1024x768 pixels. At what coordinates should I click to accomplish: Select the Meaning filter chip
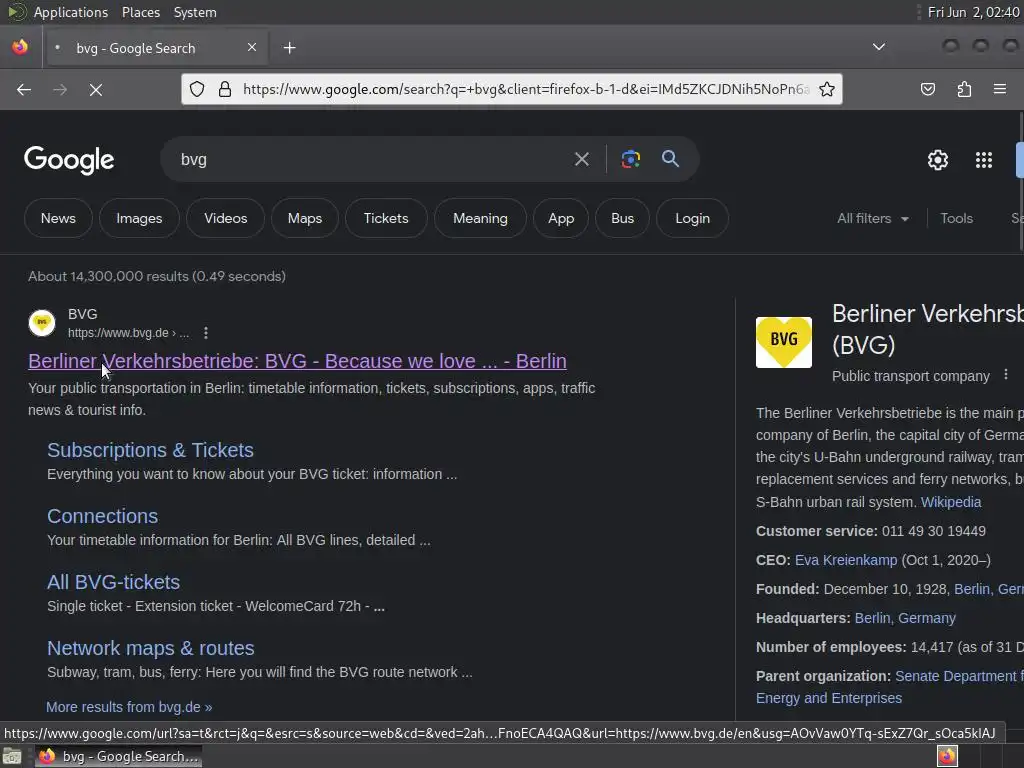click(x=480, y=218)
